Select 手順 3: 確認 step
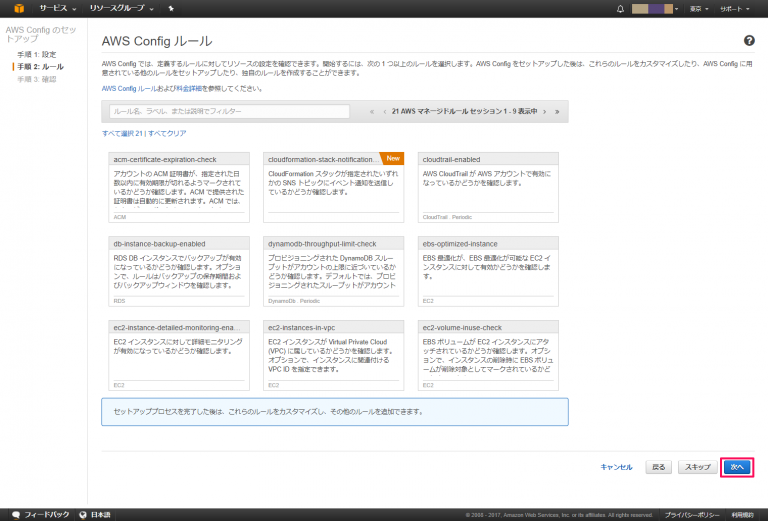 (37, 79)
